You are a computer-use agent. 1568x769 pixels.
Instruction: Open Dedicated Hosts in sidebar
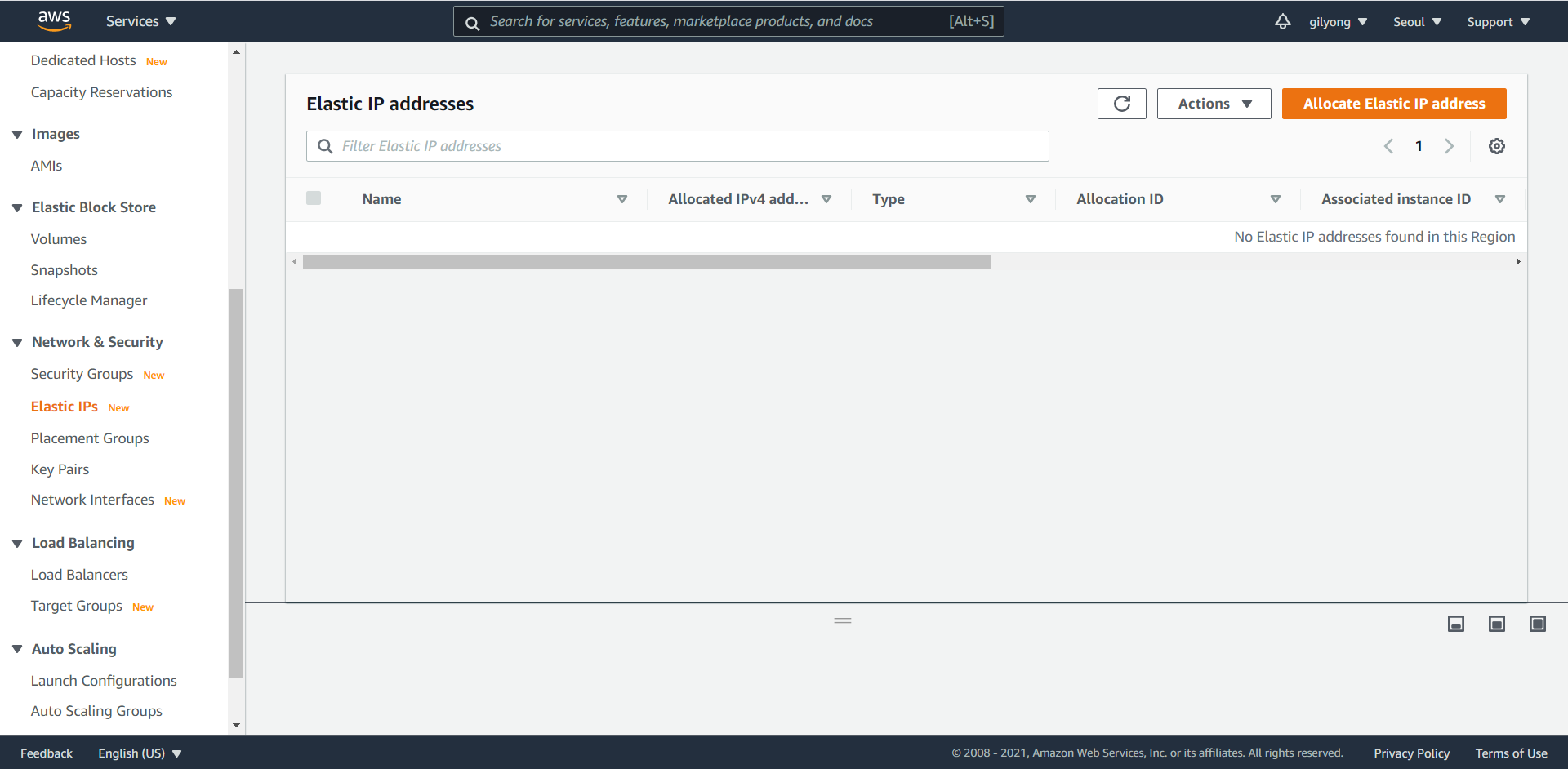coord(83,60)
